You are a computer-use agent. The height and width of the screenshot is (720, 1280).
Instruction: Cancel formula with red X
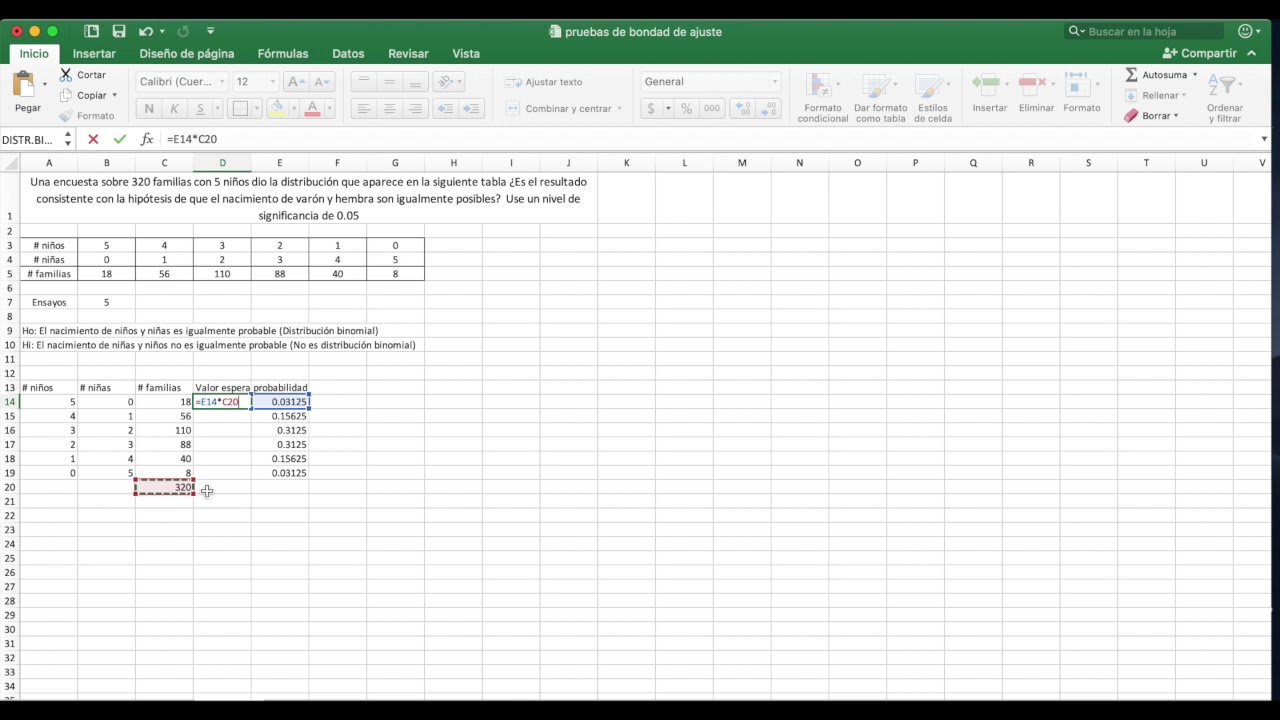pyautogui.click(x=93, y=139)
